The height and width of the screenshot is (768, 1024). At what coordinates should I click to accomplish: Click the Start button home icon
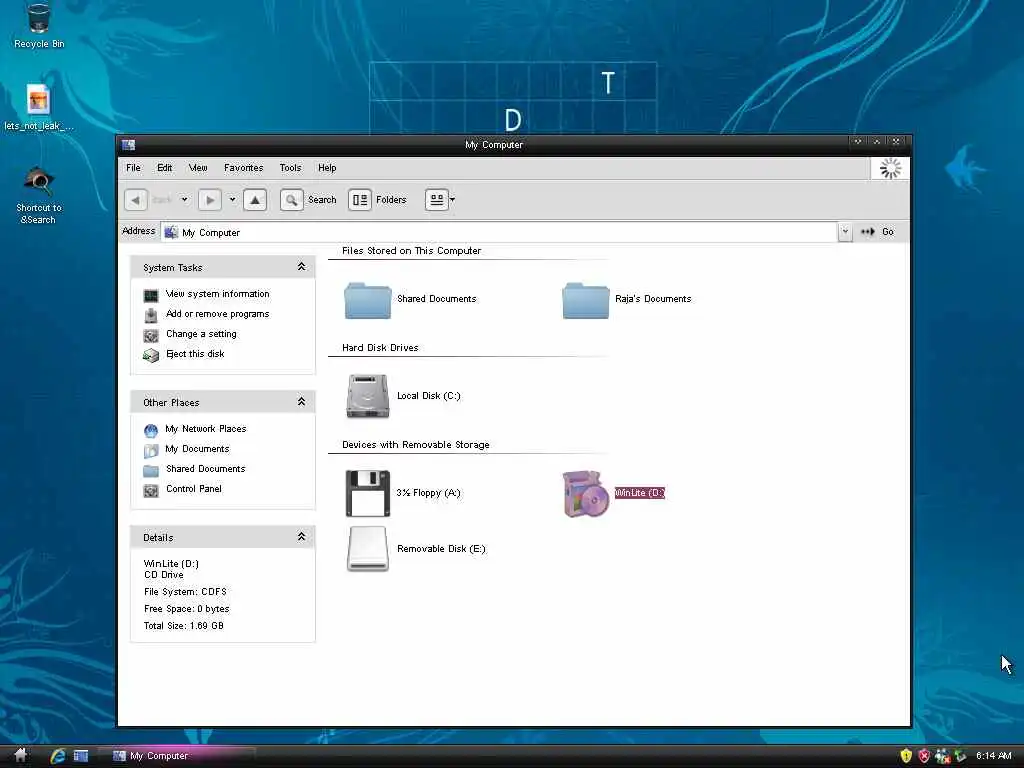point(20,756)
